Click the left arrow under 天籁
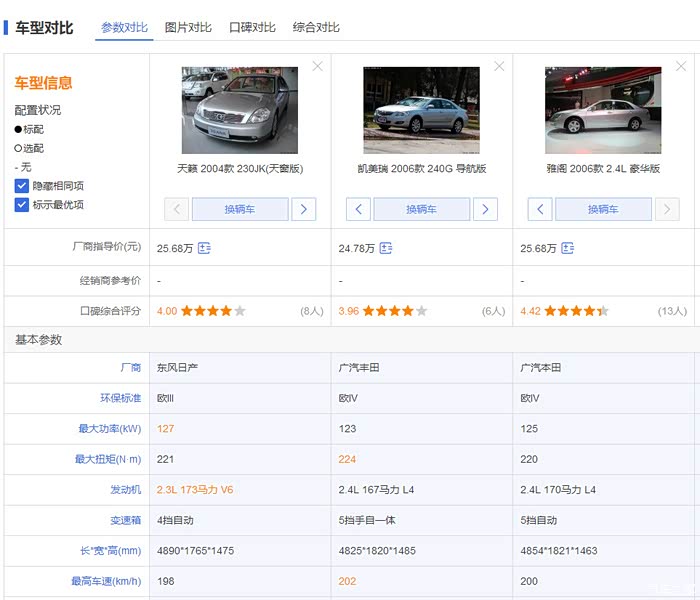 (176, 209)
